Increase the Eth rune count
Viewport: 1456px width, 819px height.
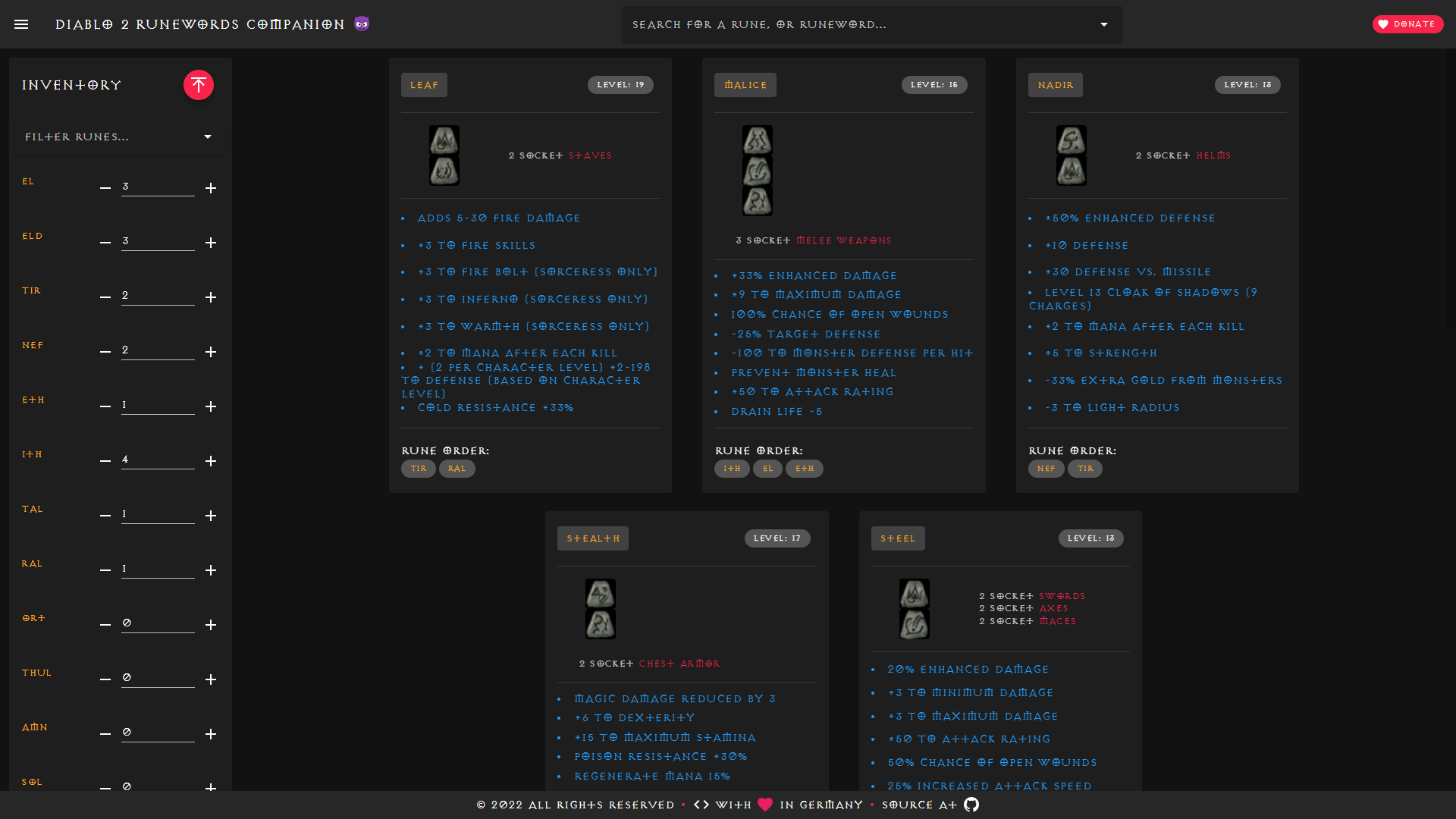(x=211, y=406)
